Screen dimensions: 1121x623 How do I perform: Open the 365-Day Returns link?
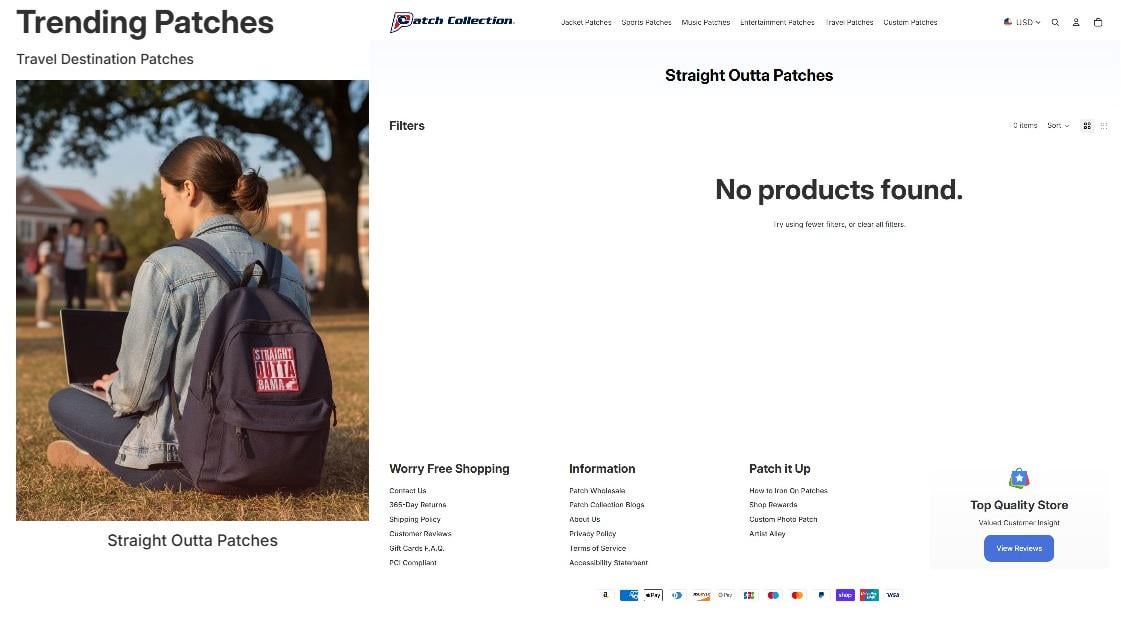(418, 505)
